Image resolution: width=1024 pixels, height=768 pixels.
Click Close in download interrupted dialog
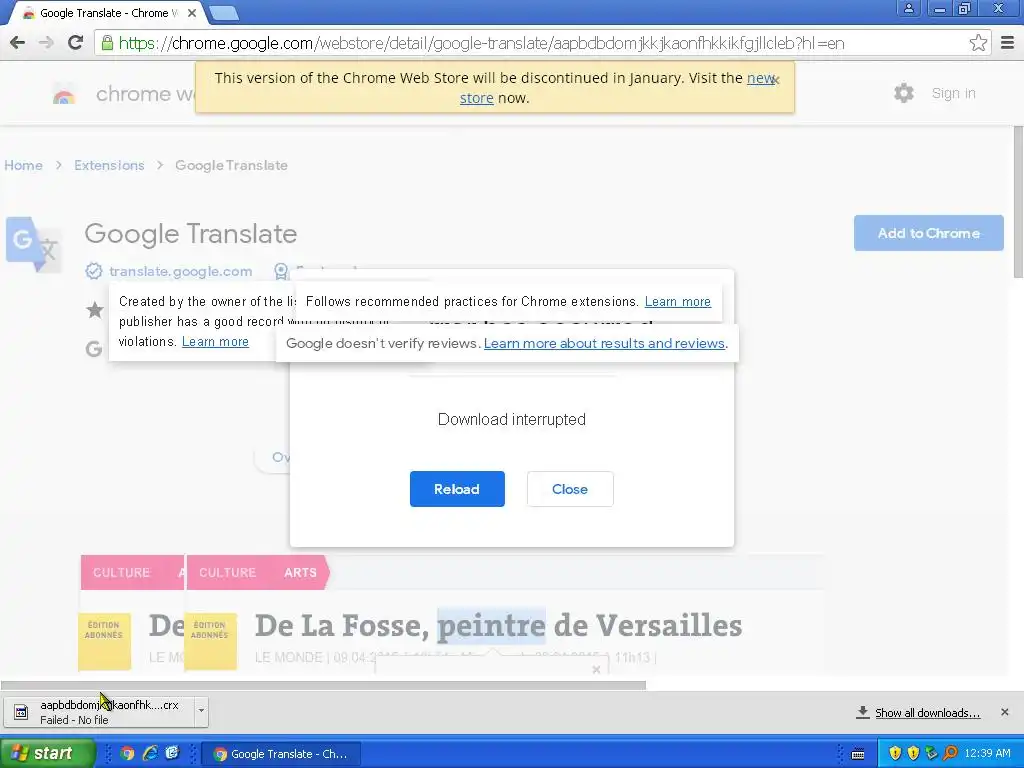[x=570, y=488]
